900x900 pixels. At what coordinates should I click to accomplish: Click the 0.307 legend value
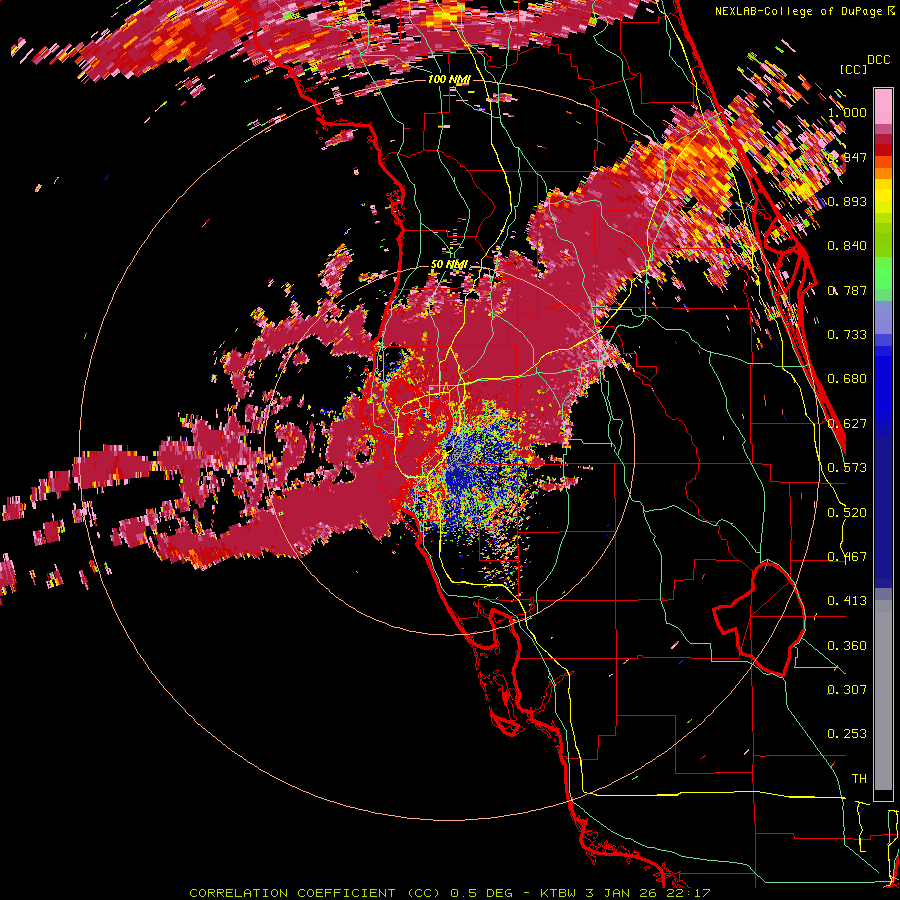[847, 690]
